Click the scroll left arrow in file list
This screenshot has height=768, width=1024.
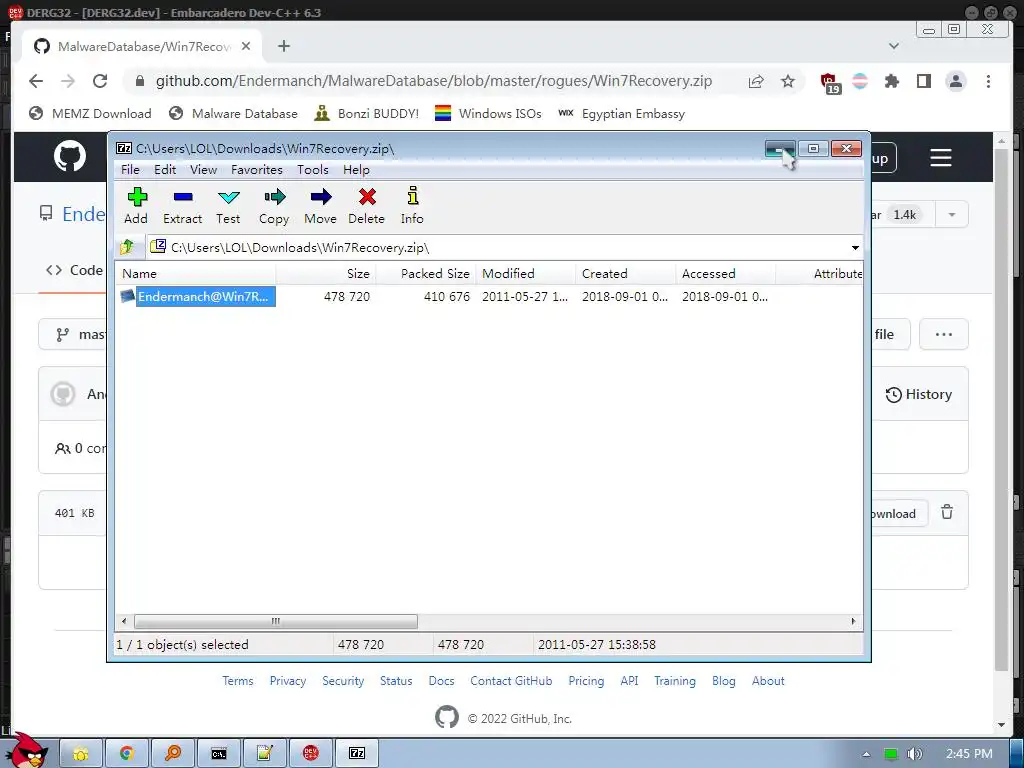124,621
